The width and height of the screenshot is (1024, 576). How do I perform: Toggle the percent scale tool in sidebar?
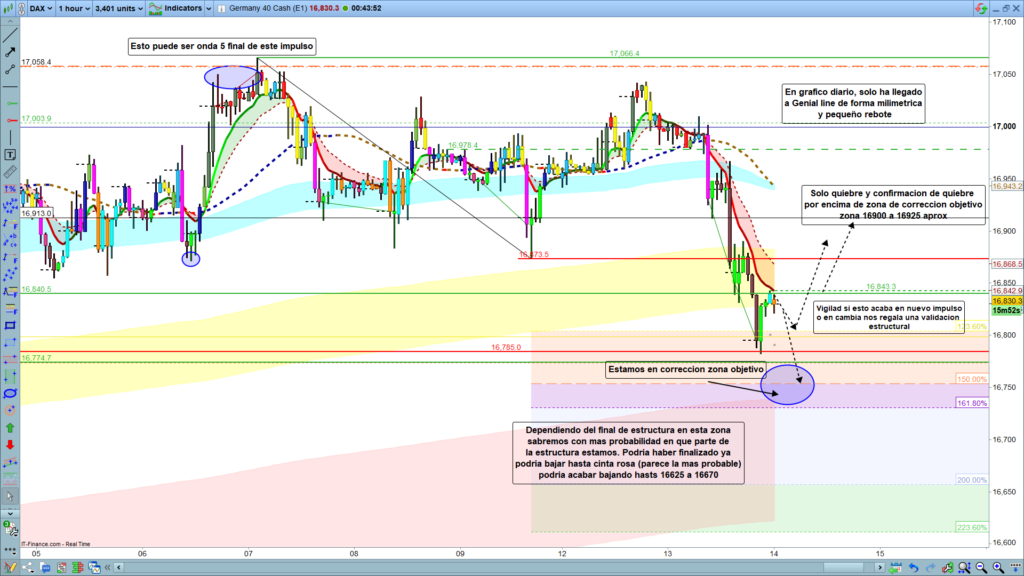tap(10, 189)
